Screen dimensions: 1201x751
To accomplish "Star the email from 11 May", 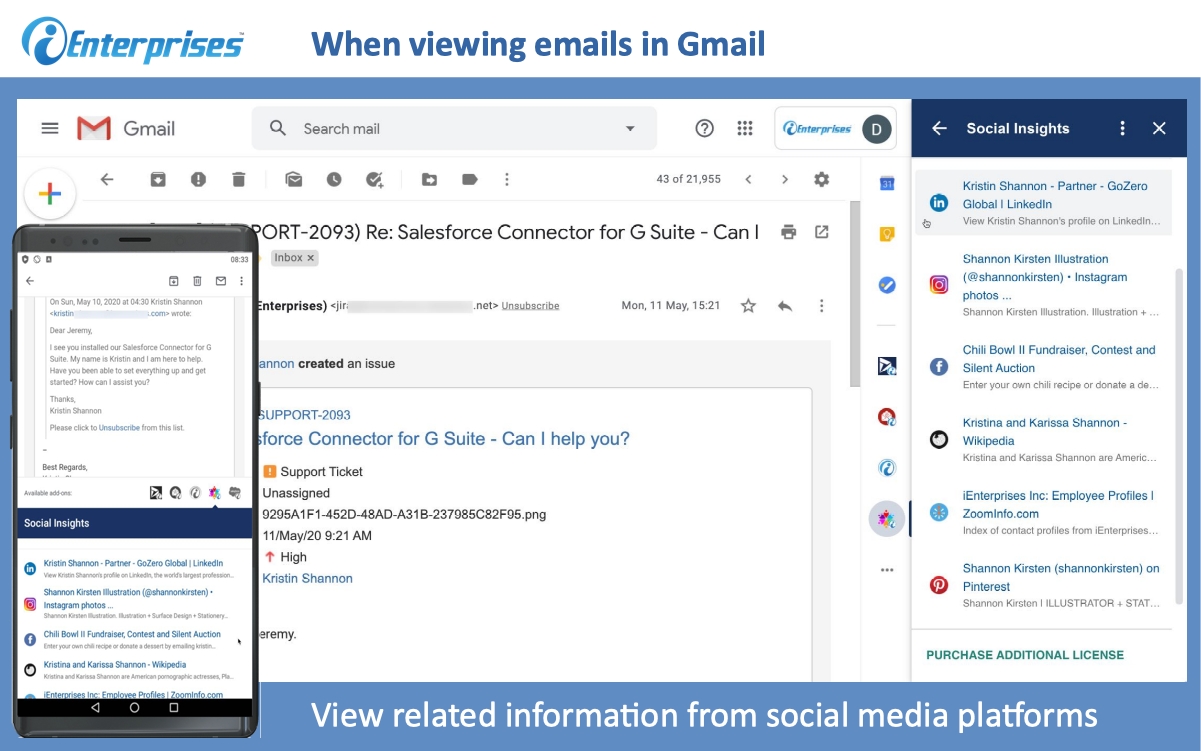I will (x=748, y=306).
